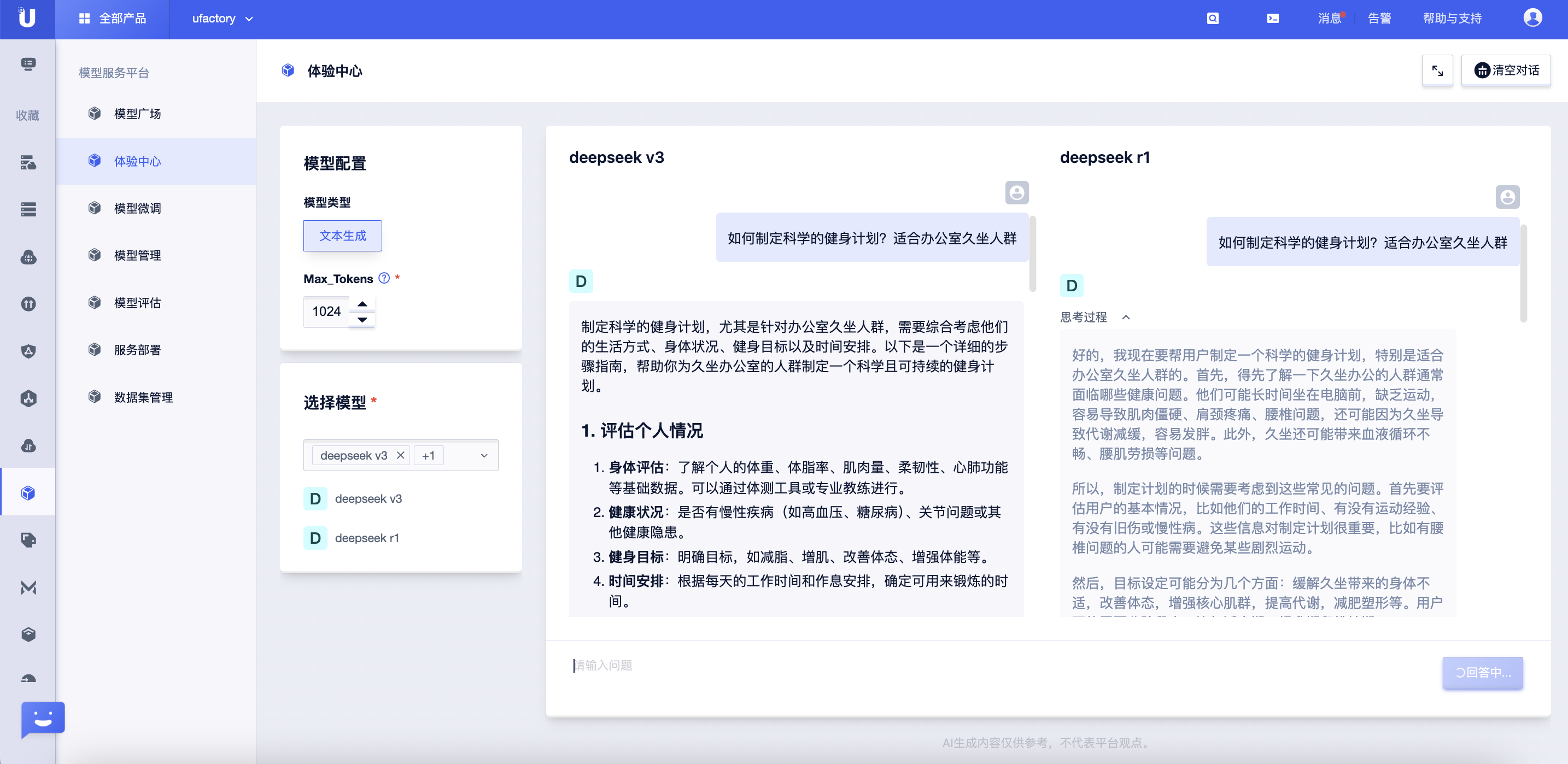Open 模型广场 in the sidebar
The height and width of the screenshot is (764, 1568).
pyautogui.click(x=138, y=114)
